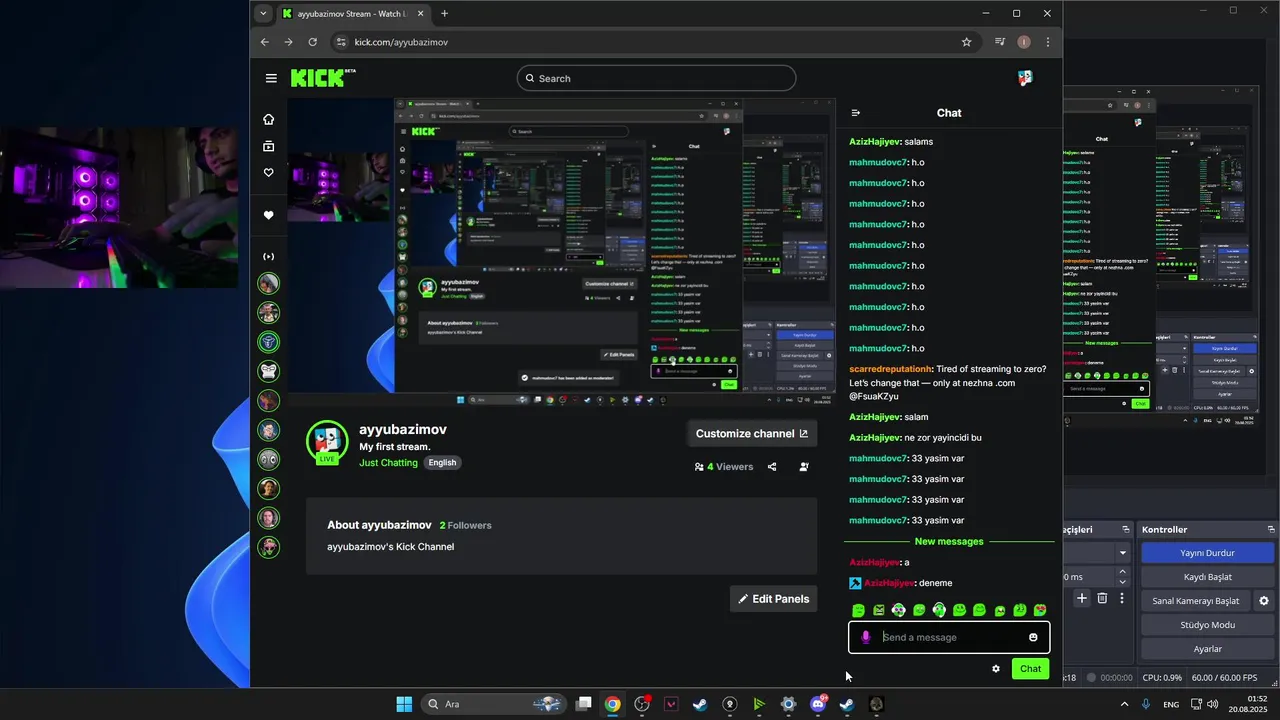This screenshot has width=1280, height=720.
Task: Open a new Chrome tab
Action: coord(444,14)
